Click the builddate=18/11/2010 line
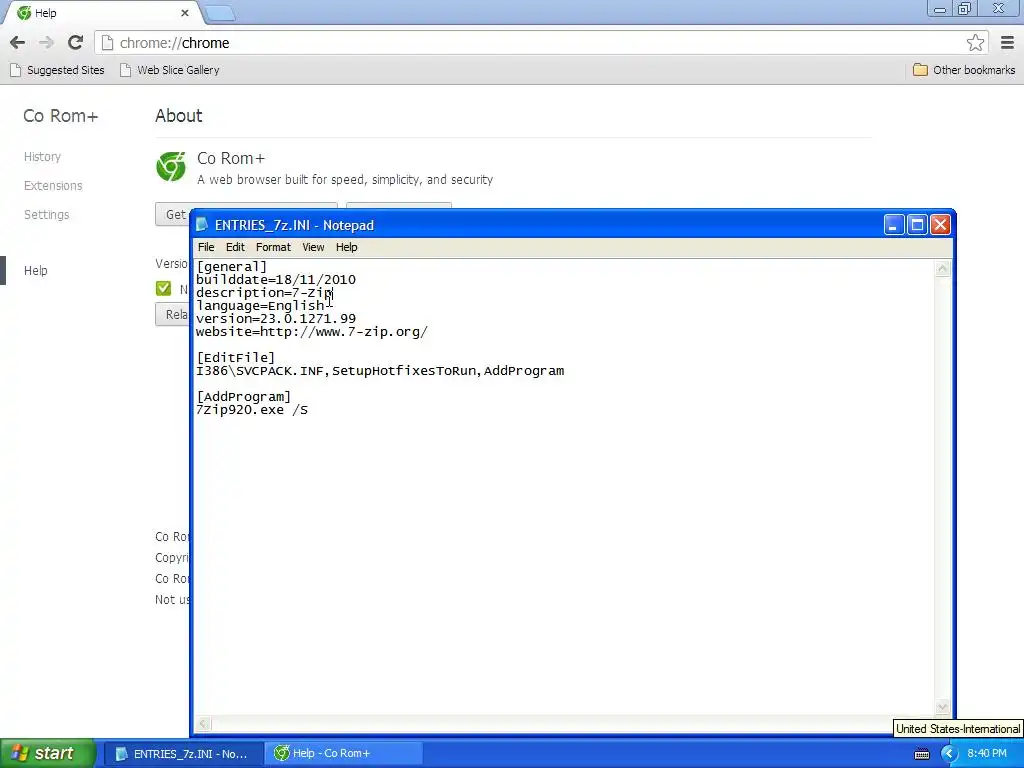 point(276,280)
